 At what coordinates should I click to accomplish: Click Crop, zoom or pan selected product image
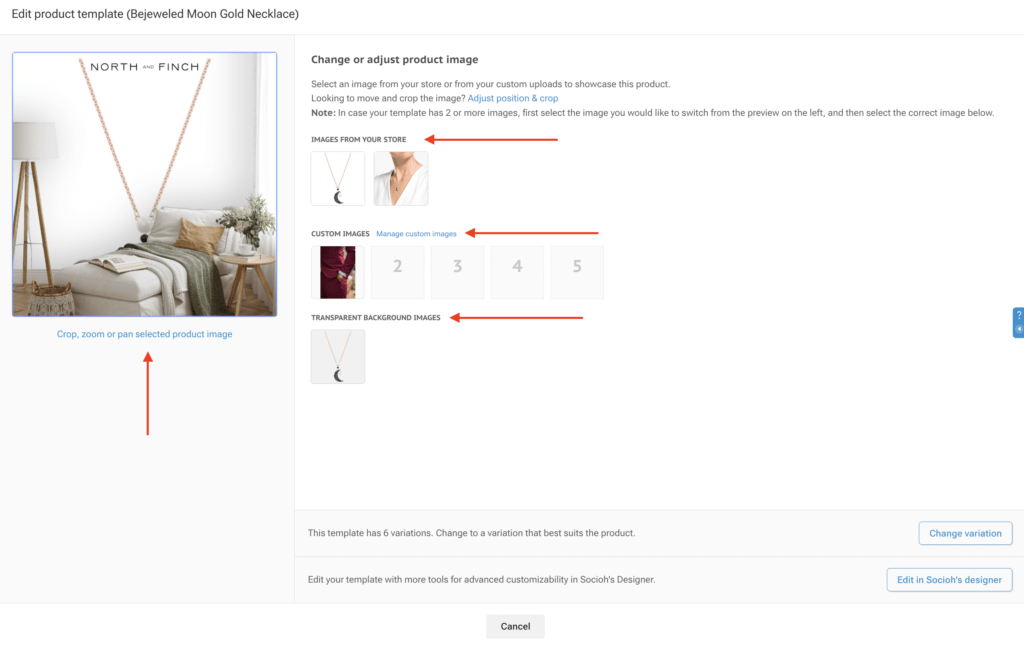coord(144,334)
